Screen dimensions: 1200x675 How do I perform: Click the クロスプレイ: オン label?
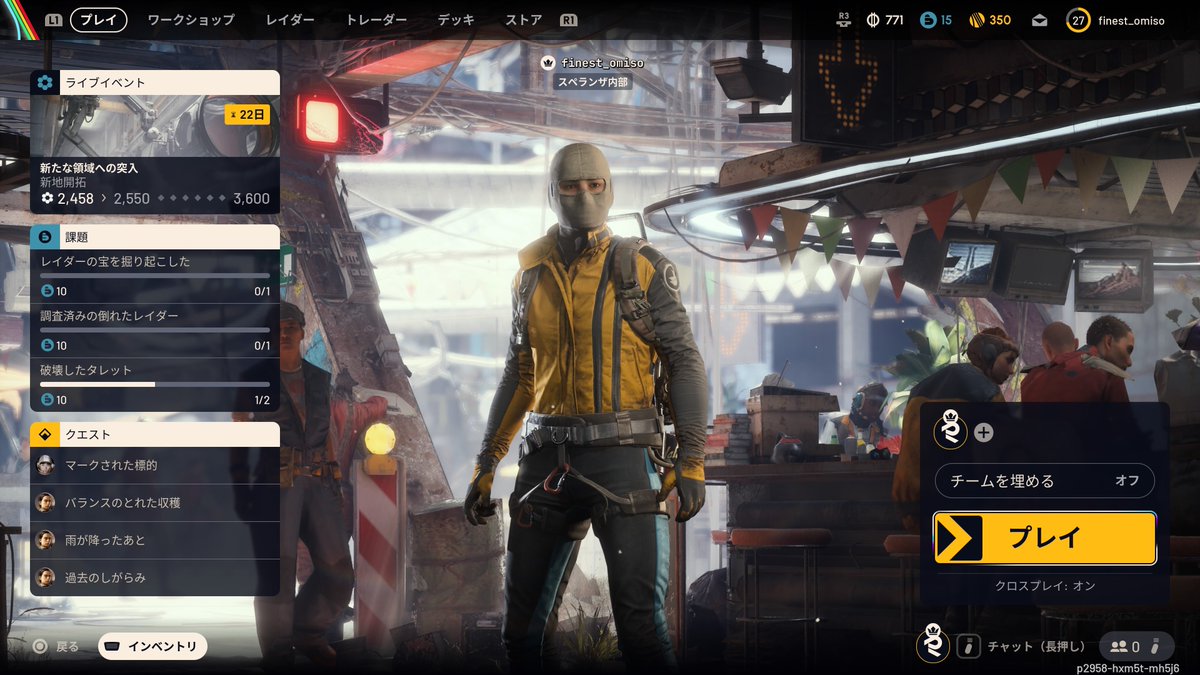click(x=1045, y=586)
